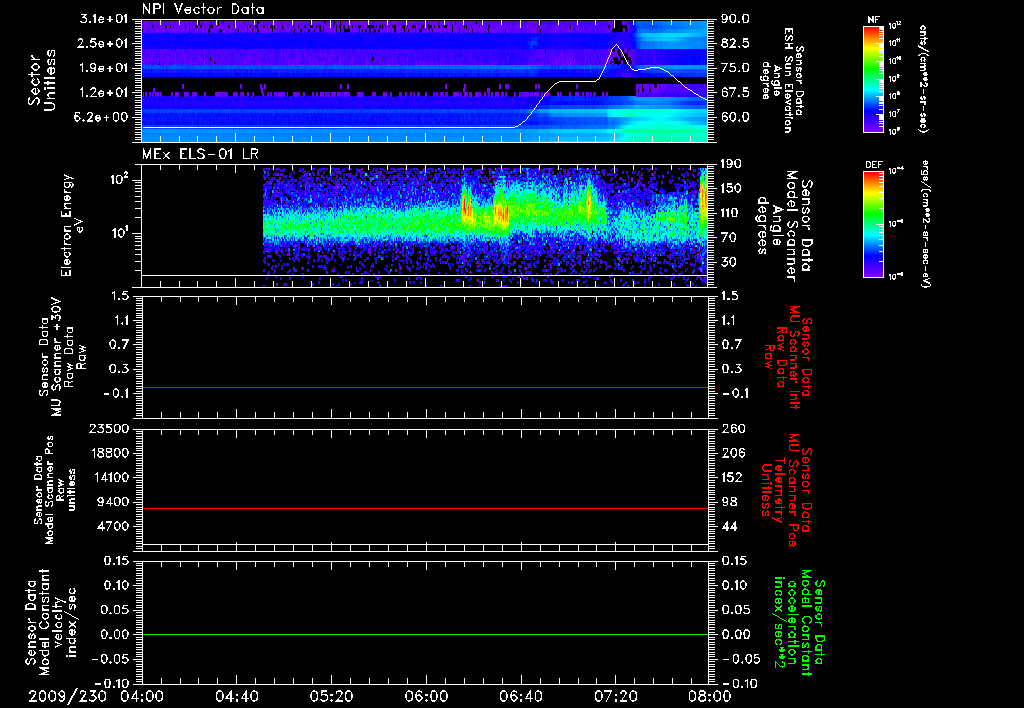The image size is (1024, 708).
Task: Click the 30 scanner angle tick
Action: pos(729,263)
